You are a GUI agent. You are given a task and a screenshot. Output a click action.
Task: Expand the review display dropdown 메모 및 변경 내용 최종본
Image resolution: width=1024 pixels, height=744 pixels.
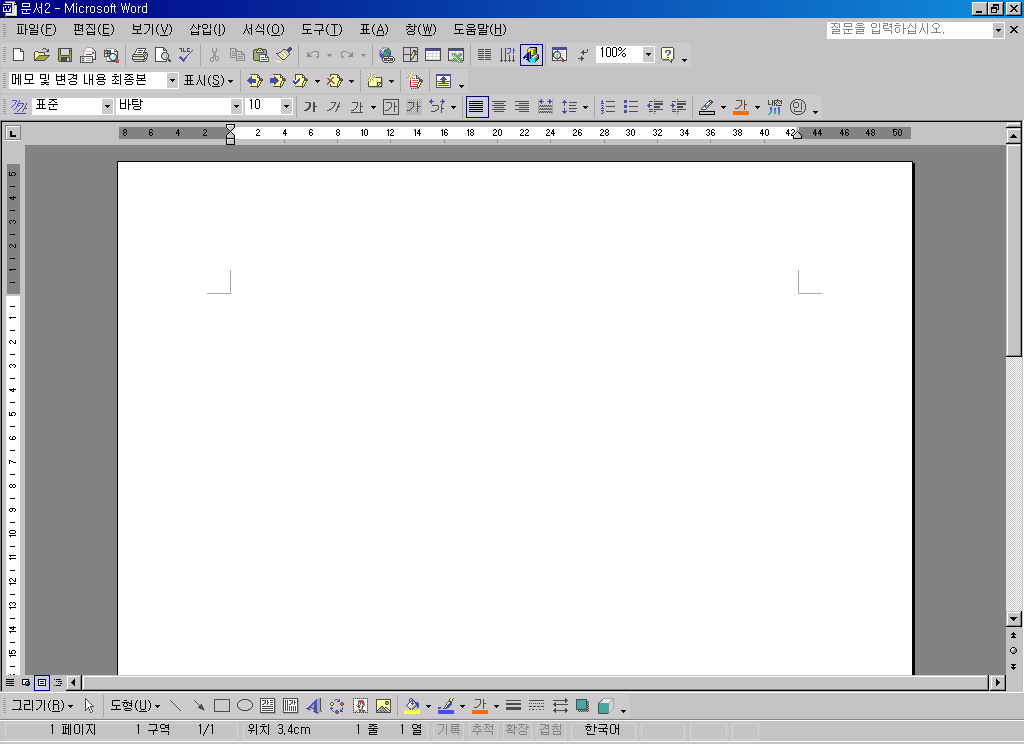click(172, 80)
